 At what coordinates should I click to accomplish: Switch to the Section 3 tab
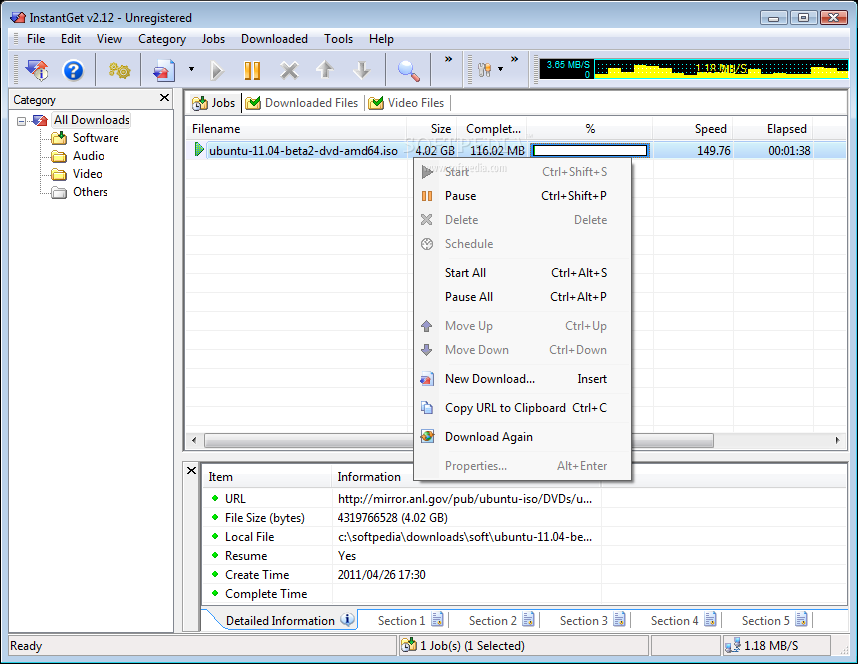(x=592, y=621)
